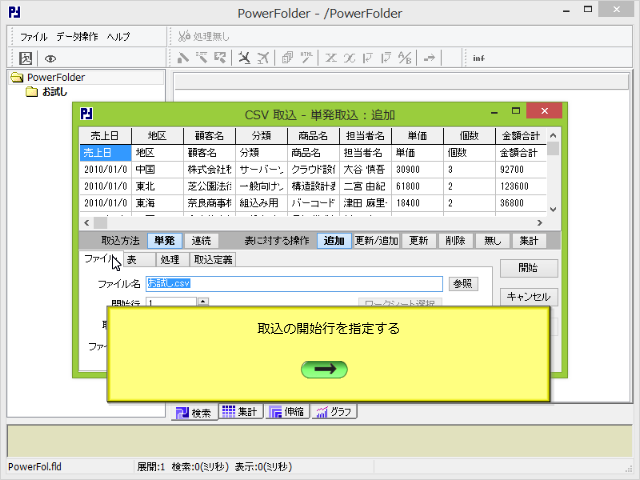The image size is (640, 480).
Task: Open the ファイル menu
Action: click(33, 37)
